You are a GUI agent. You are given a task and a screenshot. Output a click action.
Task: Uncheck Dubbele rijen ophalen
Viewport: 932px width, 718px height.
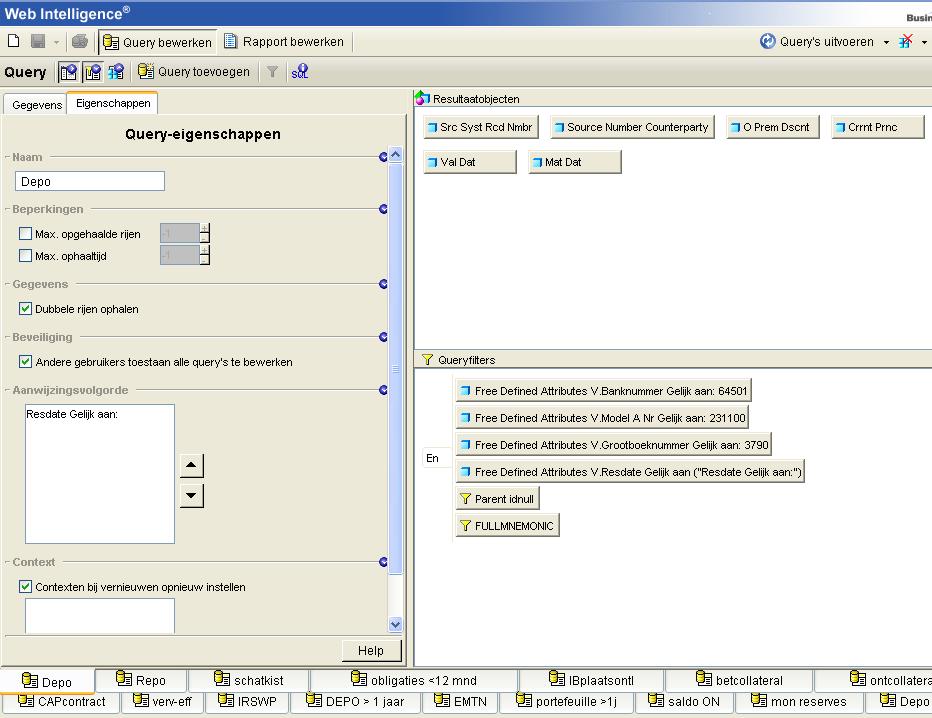26,309
